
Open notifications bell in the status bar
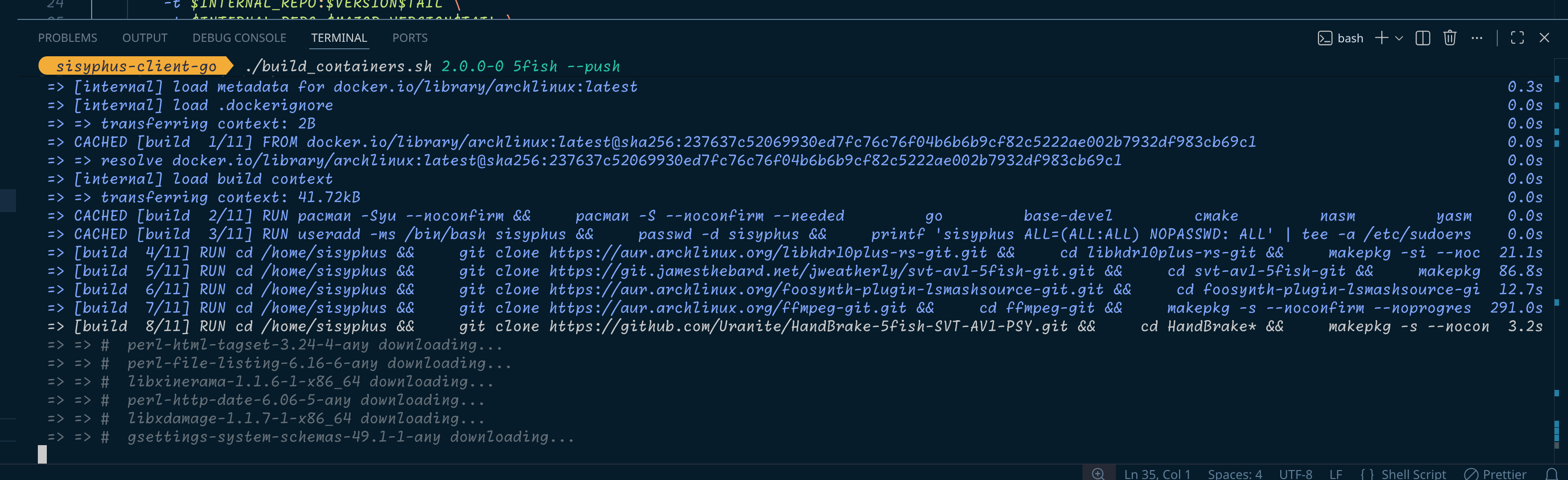point(1552,474)
